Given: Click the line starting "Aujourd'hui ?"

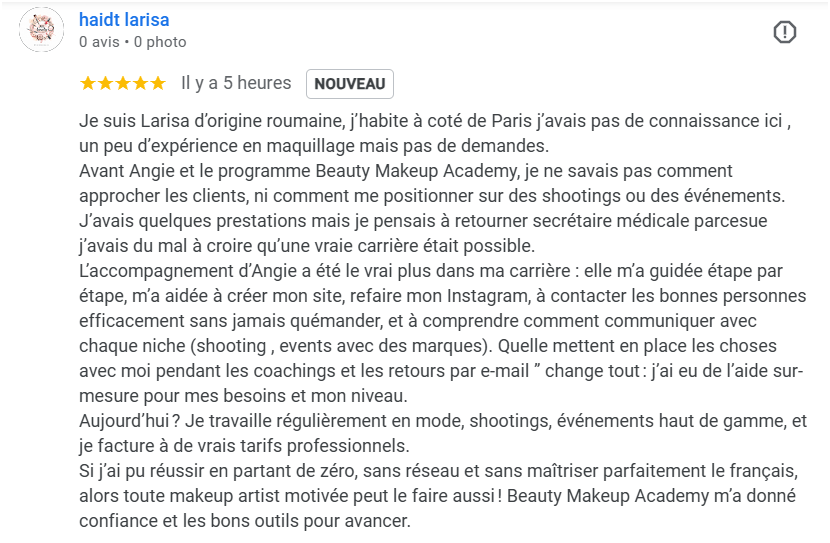Looking at the screenshot, I should coord(443,421).
